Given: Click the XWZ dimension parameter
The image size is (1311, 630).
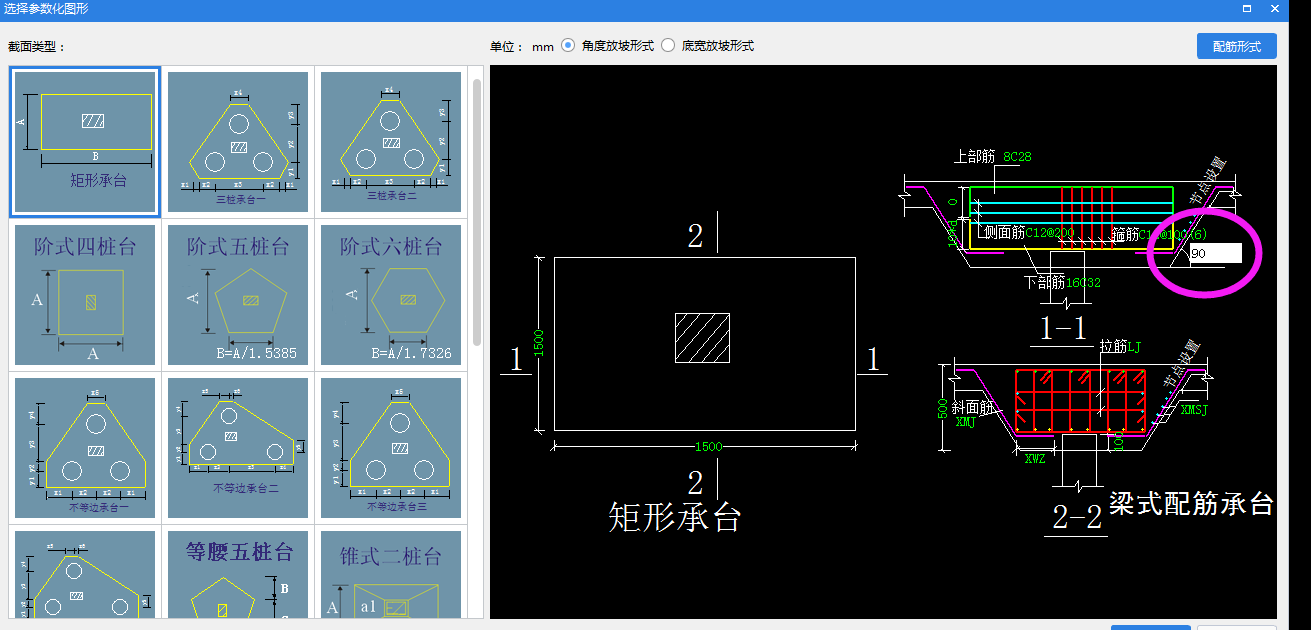Looking at the screenshot, I should pos(1035,458).
